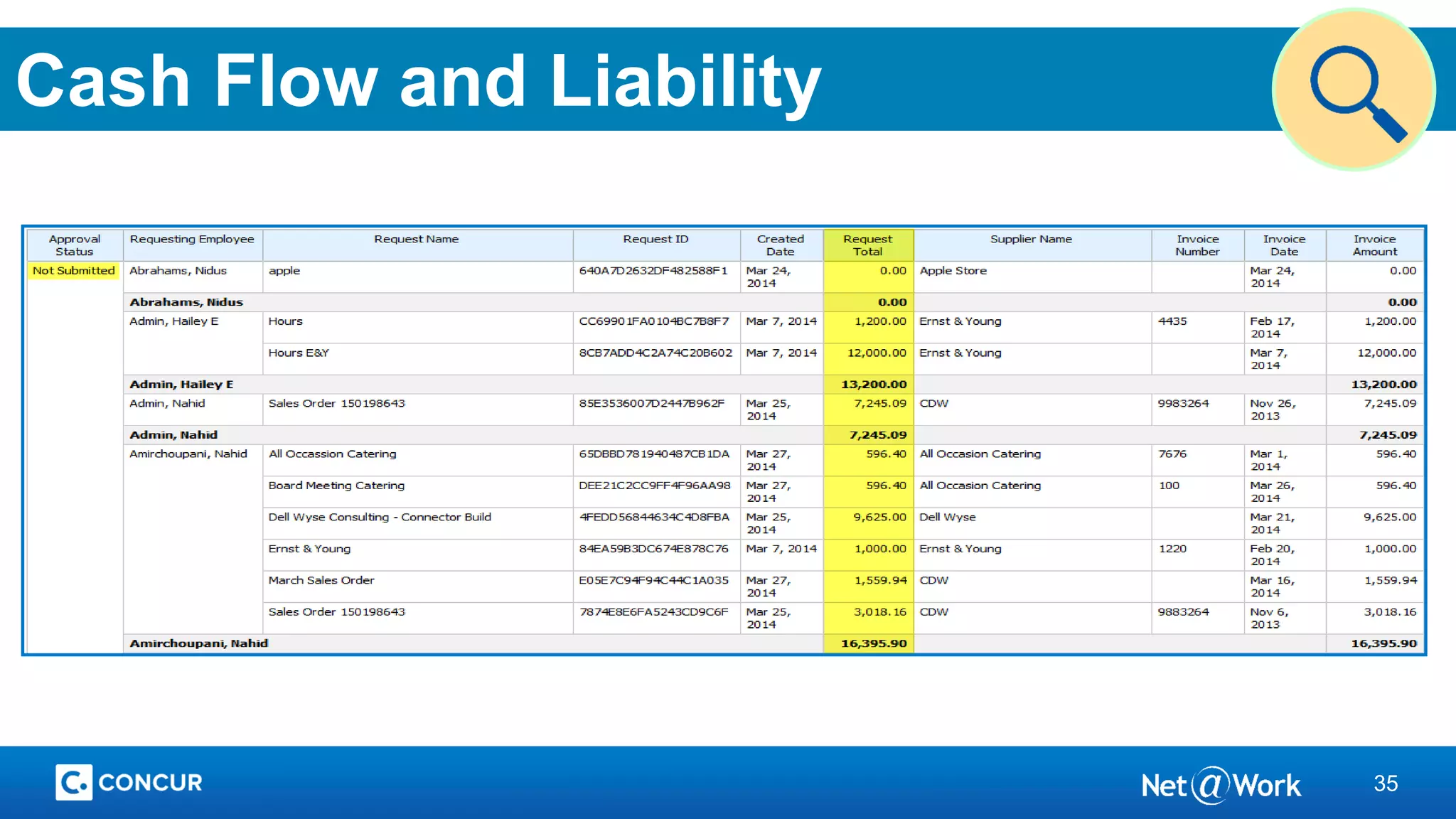Click the Board Meeting Catering request name
Viewport: 1456px width, 819px height.
click(x=336, y=486)
